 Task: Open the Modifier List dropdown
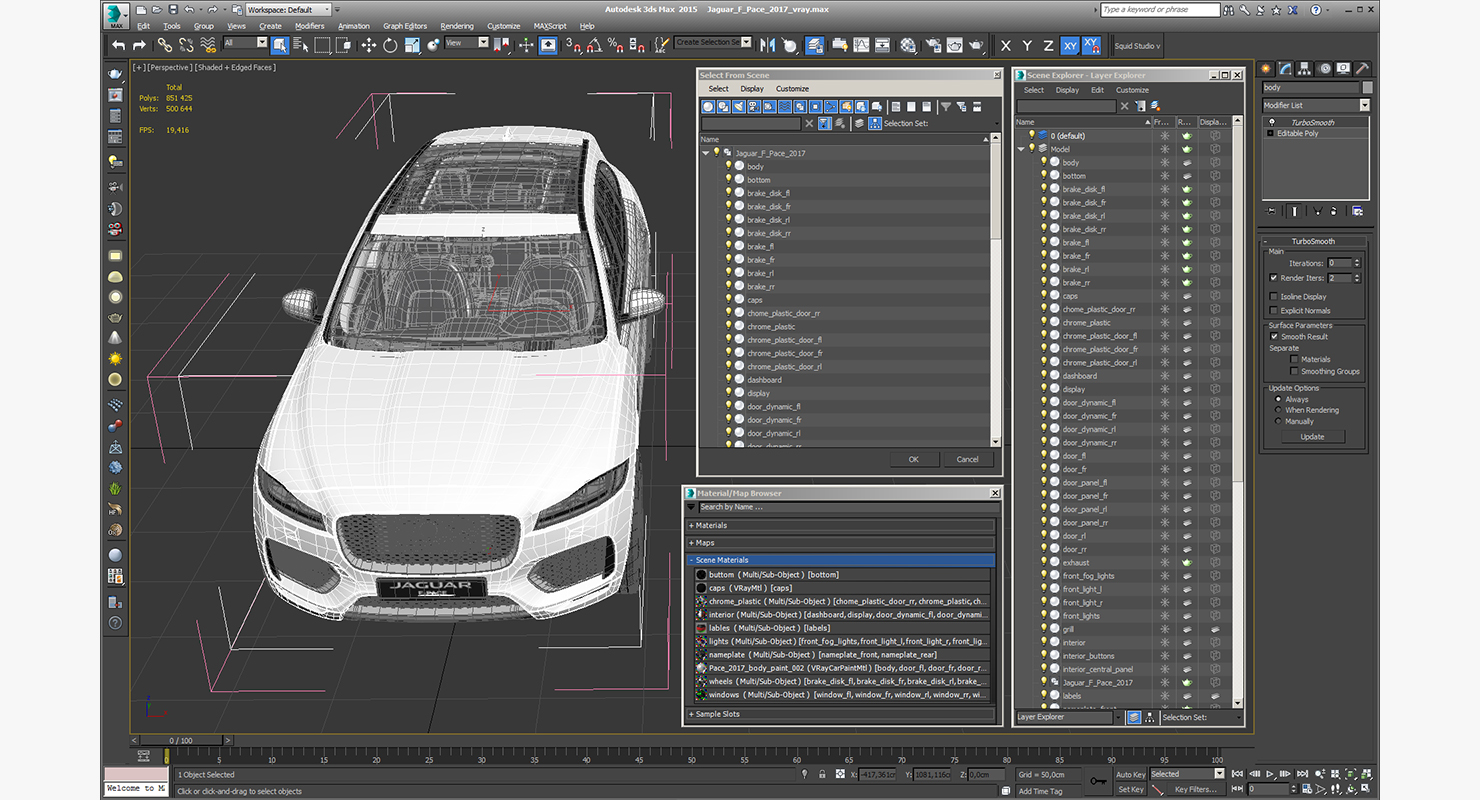coord(1315,105)
